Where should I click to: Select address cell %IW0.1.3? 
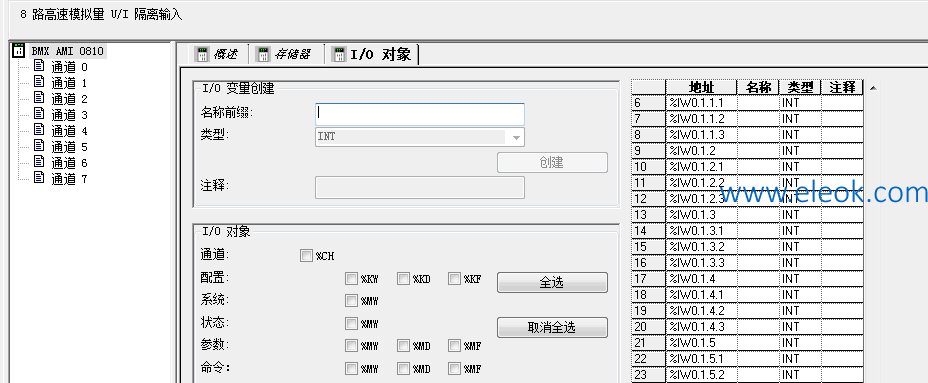pyautogui.click(x=701, y=215)
